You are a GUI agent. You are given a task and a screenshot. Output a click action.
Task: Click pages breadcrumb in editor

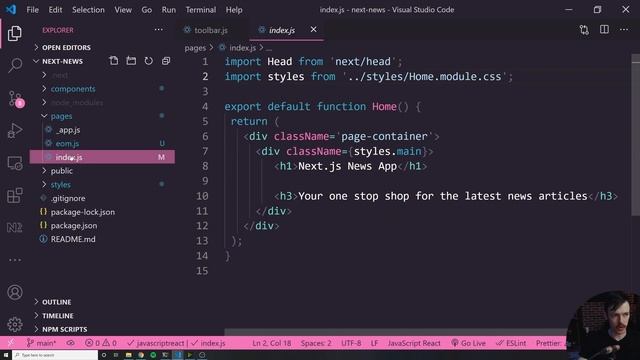(195, 48)
